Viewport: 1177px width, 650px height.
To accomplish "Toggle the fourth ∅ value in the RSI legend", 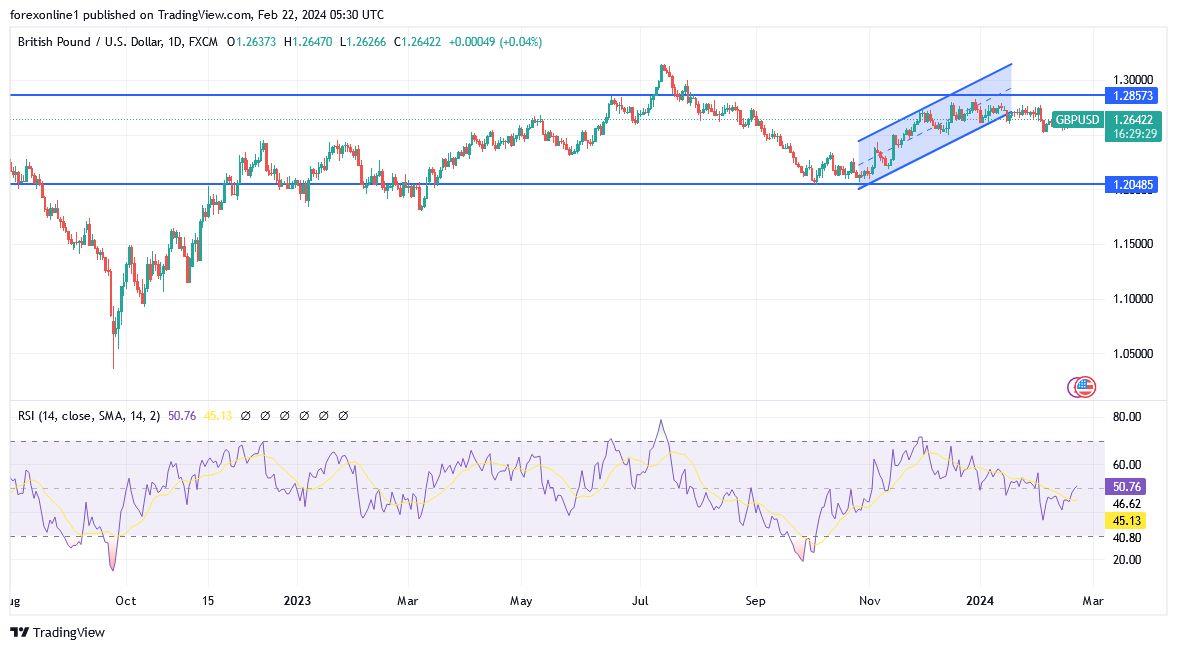I will click(304, 415).
